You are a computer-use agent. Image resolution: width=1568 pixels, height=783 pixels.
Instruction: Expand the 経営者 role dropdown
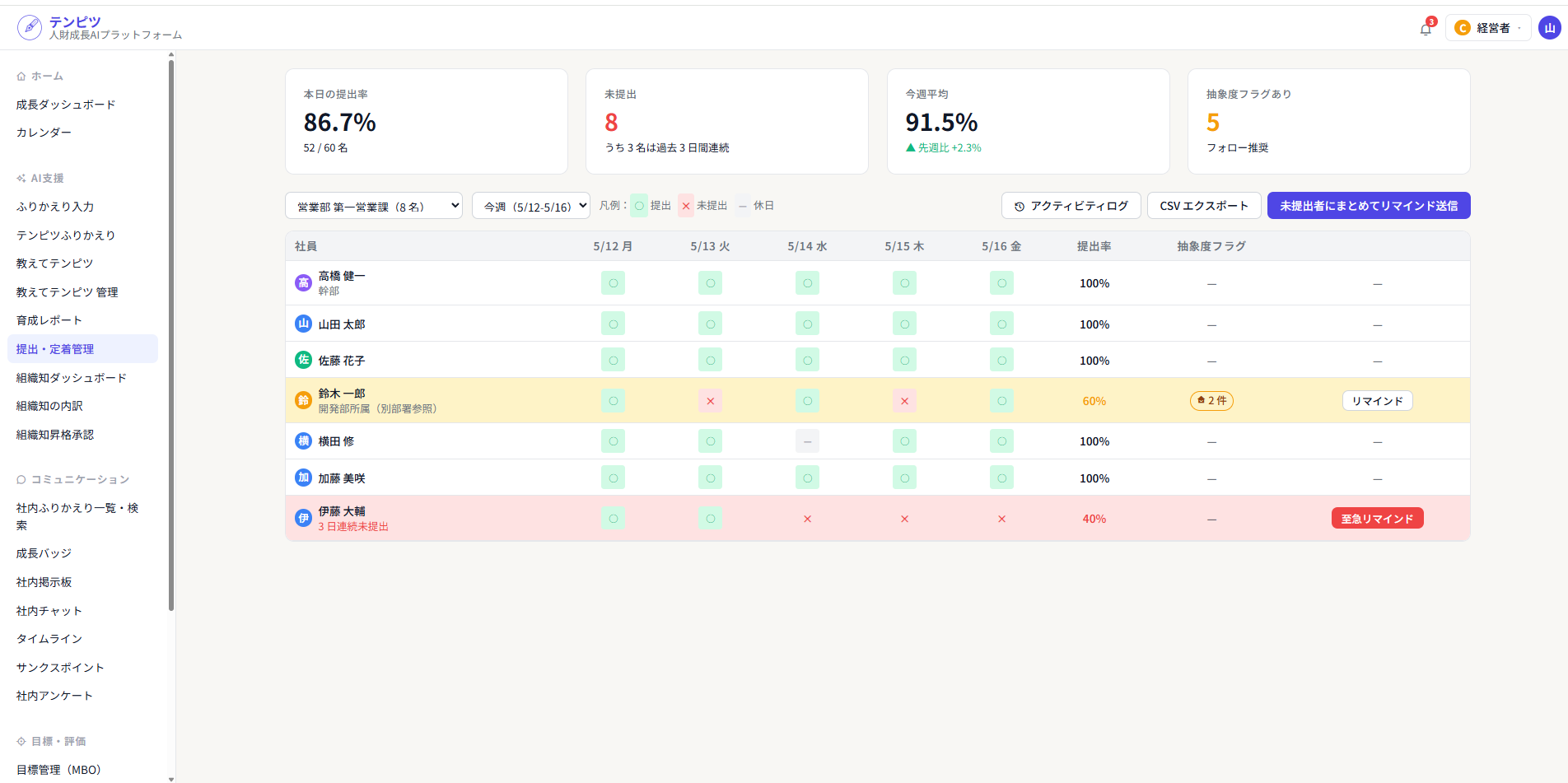(1488, 28)
